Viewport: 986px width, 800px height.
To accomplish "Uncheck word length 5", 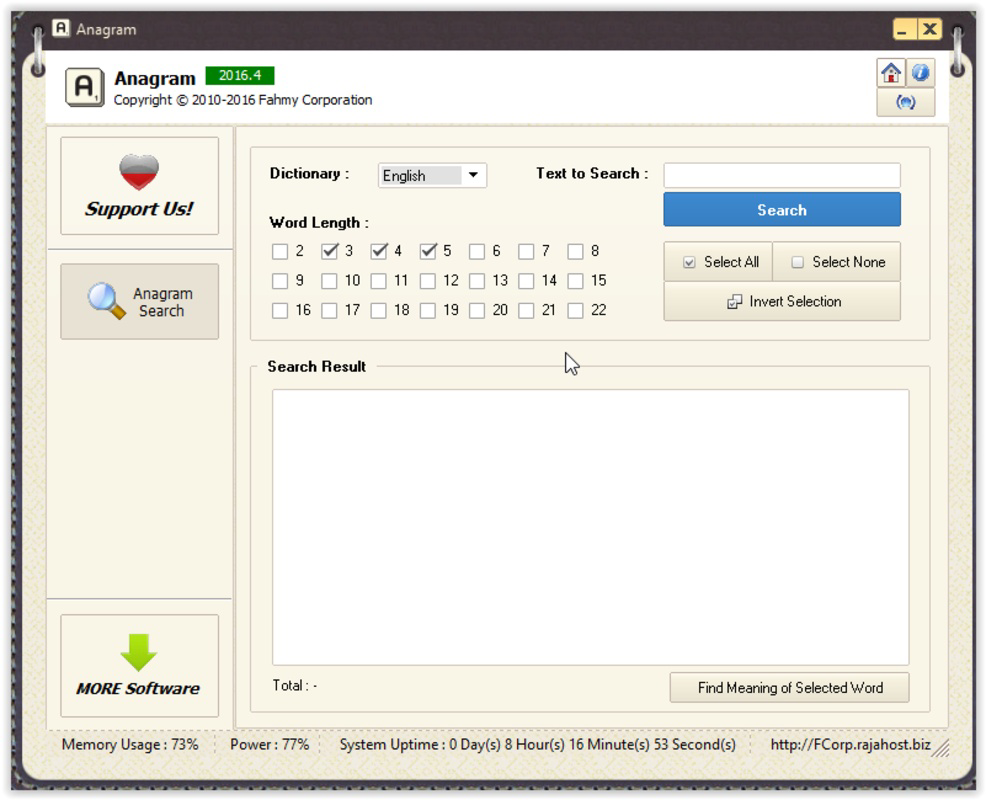I will (428, 252).
